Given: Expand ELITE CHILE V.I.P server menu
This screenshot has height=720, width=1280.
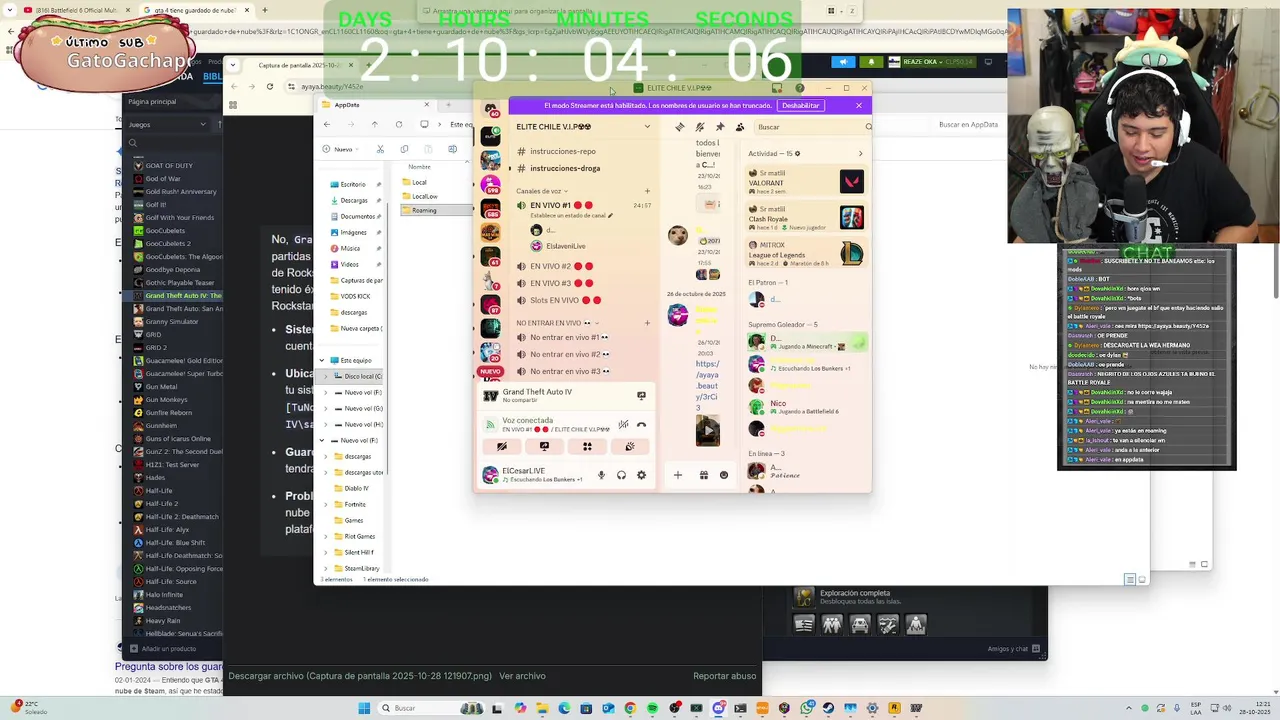Looking at the screenshot, I should click(x=583, y=127).
